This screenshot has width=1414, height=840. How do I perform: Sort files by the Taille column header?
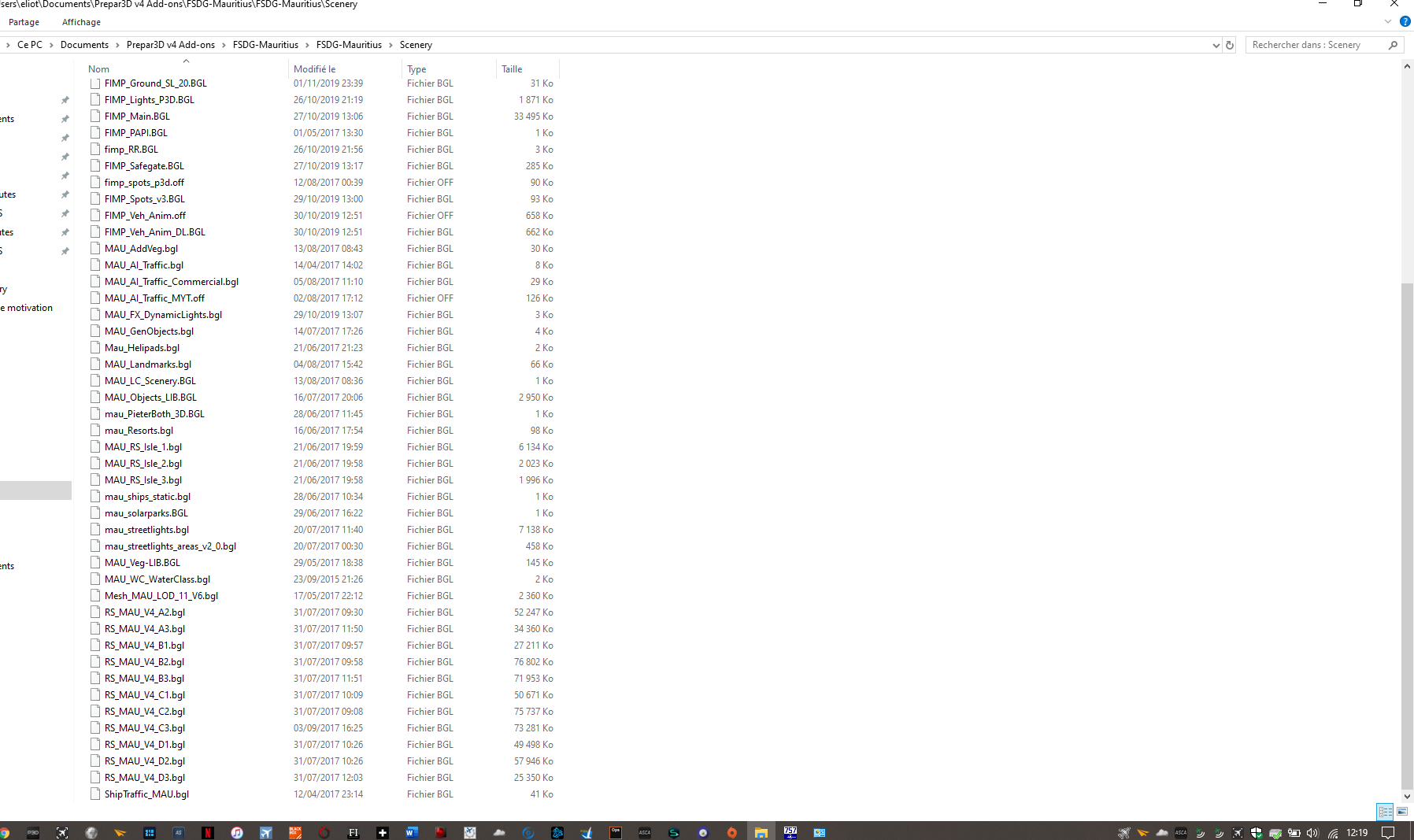[512, 69]
